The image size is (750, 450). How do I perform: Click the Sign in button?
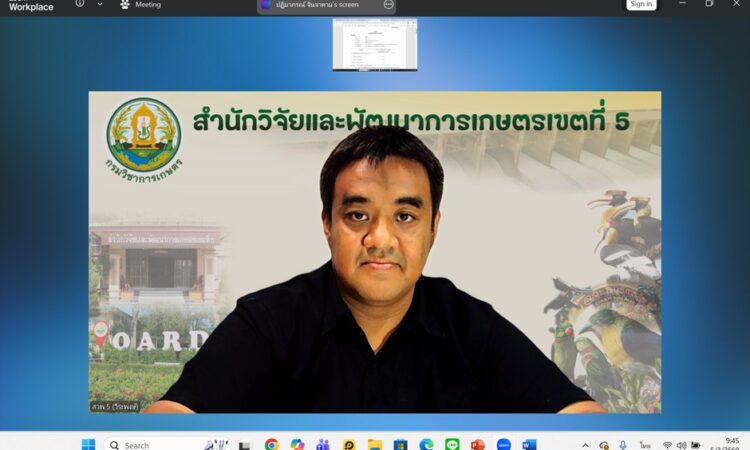[x=641, y=4]
